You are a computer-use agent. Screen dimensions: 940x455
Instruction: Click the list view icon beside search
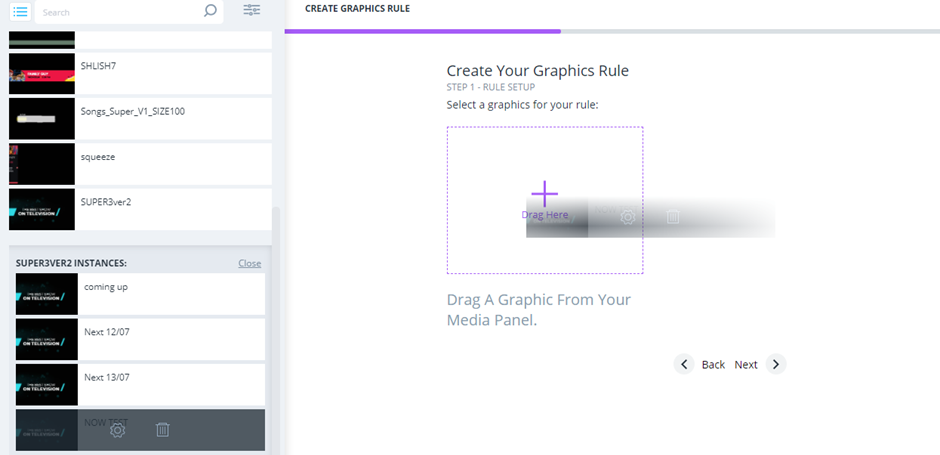click(x=20, y=12)
